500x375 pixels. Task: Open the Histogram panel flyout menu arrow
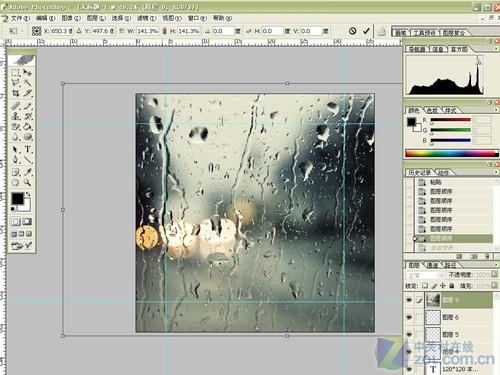coord(496,49)
